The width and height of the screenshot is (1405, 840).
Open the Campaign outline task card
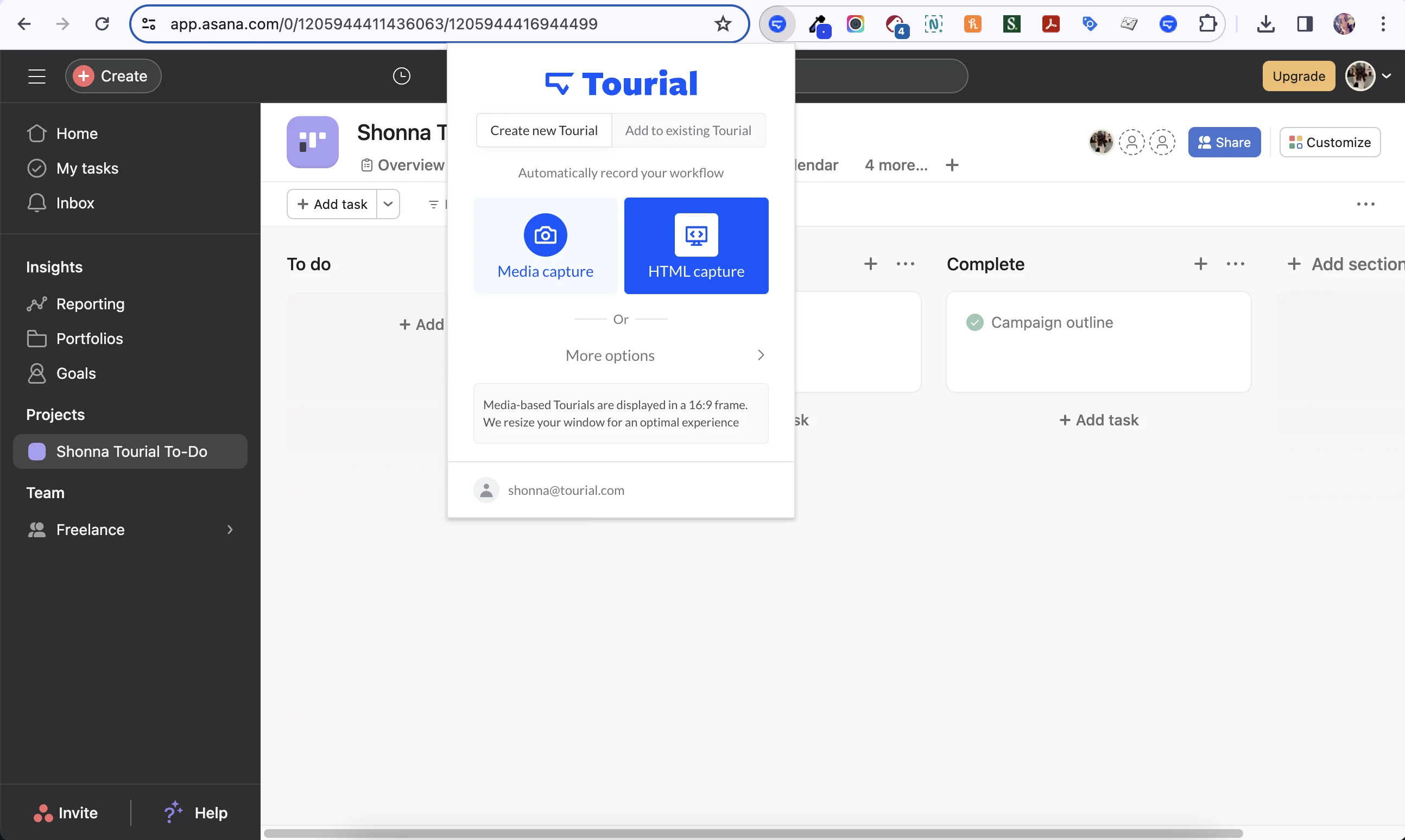click(x=1098, y=342)
